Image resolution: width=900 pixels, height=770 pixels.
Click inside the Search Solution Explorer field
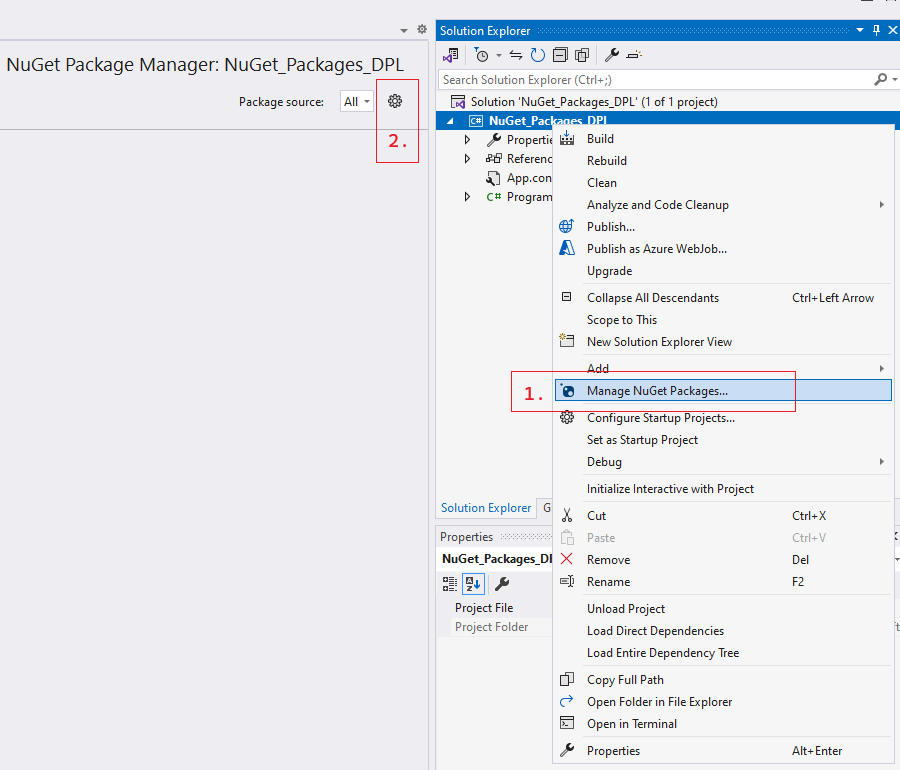[650, 79]
